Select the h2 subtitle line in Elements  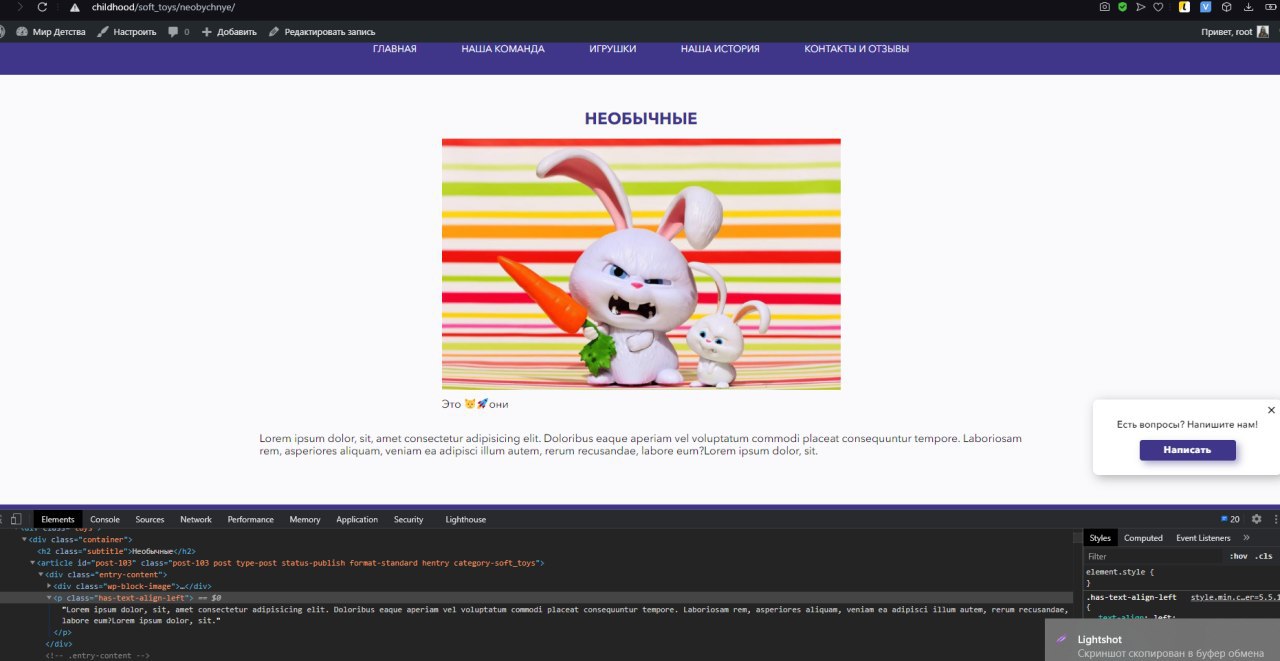point(116,551)
